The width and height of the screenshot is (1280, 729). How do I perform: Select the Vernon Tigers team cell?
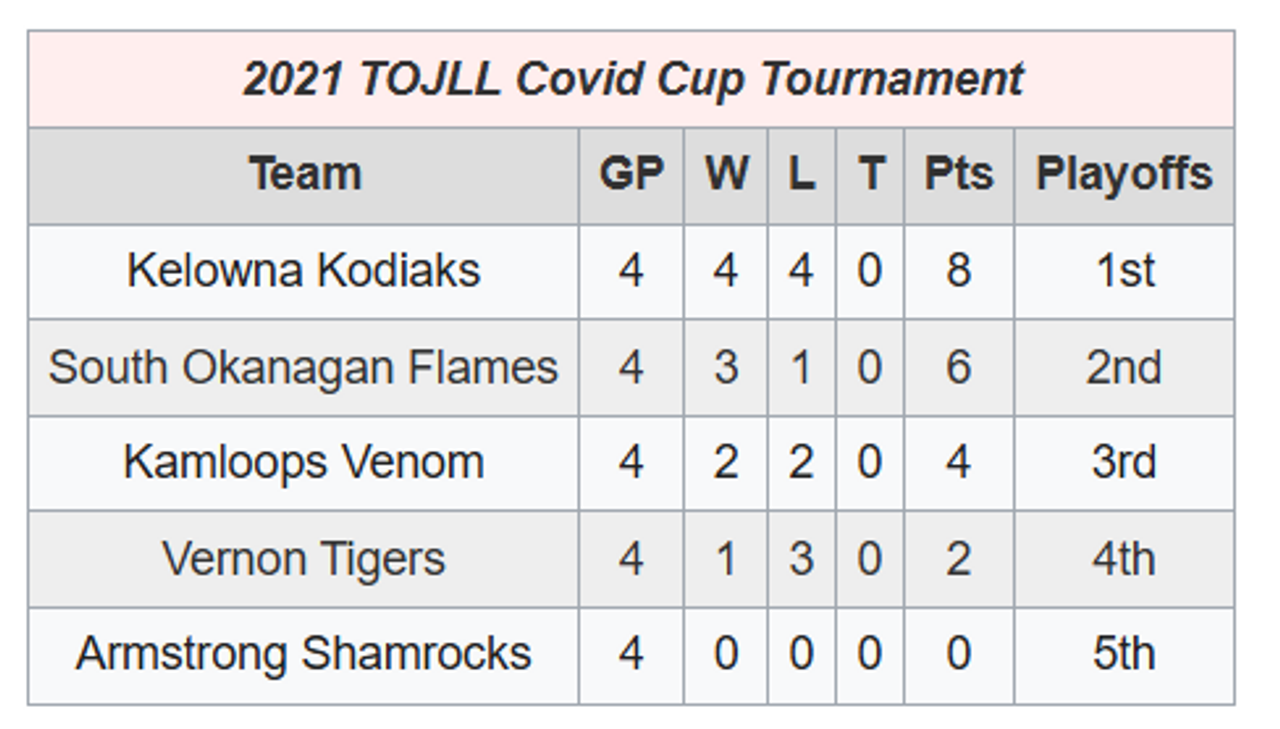(x=304, y=559)
